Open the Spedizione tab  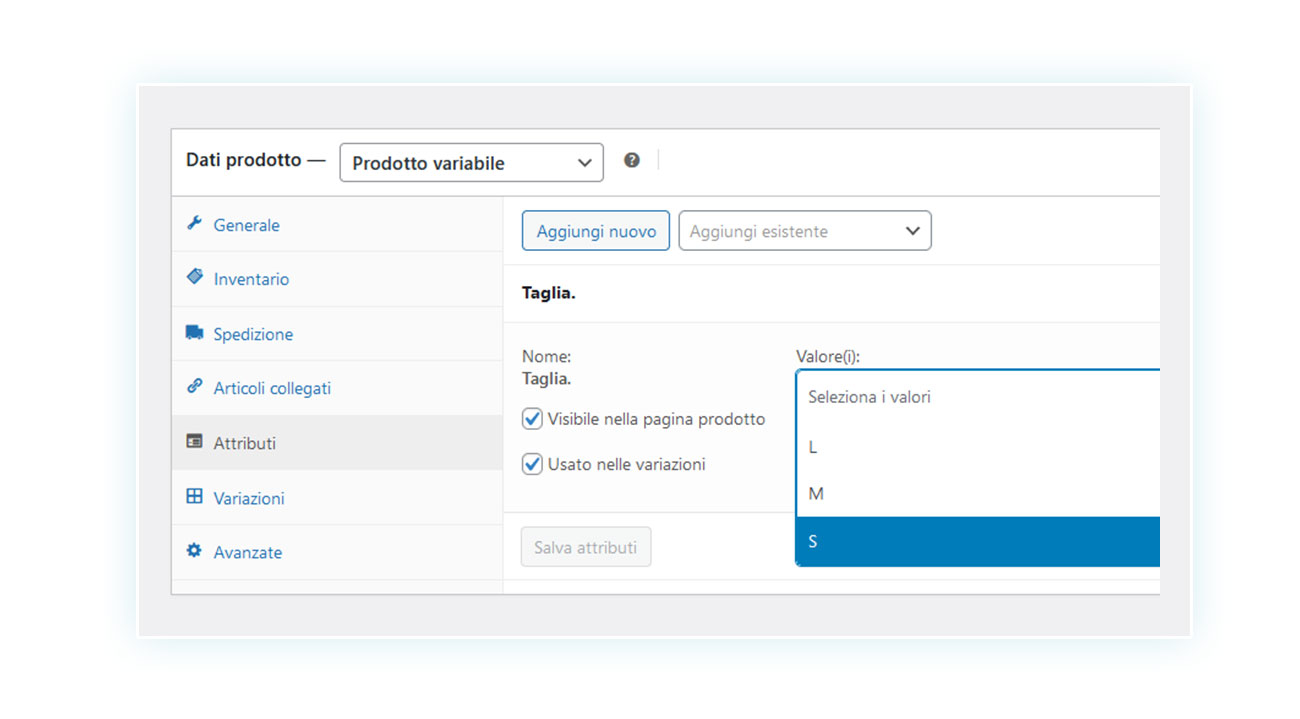pos(337,334)
